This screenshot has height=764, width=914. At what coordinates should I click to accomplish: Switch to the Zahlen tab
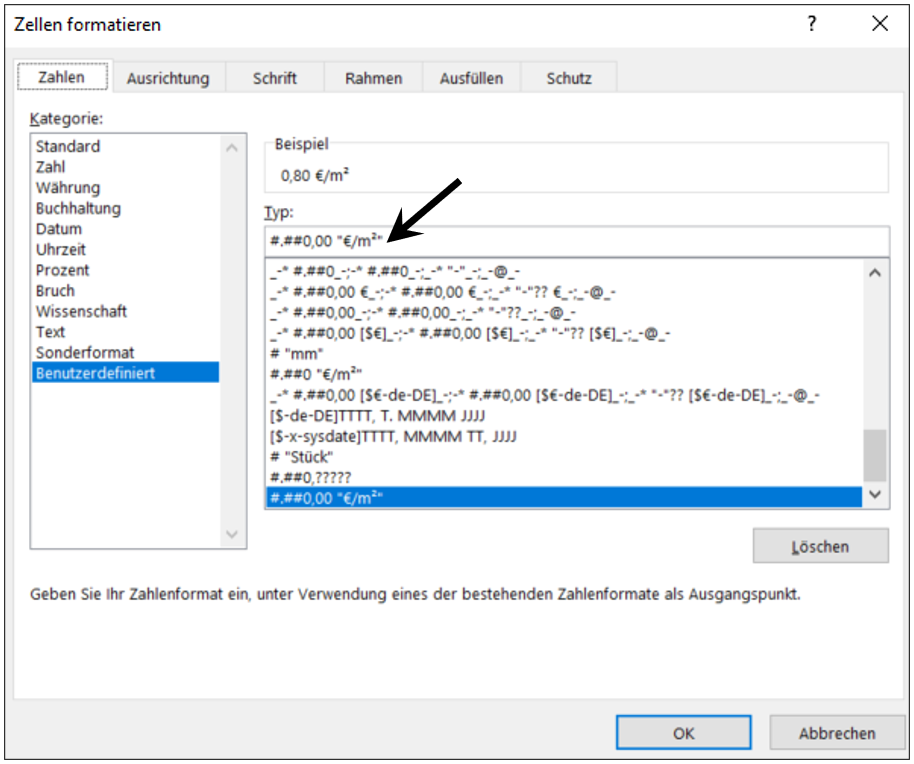[x=62, y=77]
